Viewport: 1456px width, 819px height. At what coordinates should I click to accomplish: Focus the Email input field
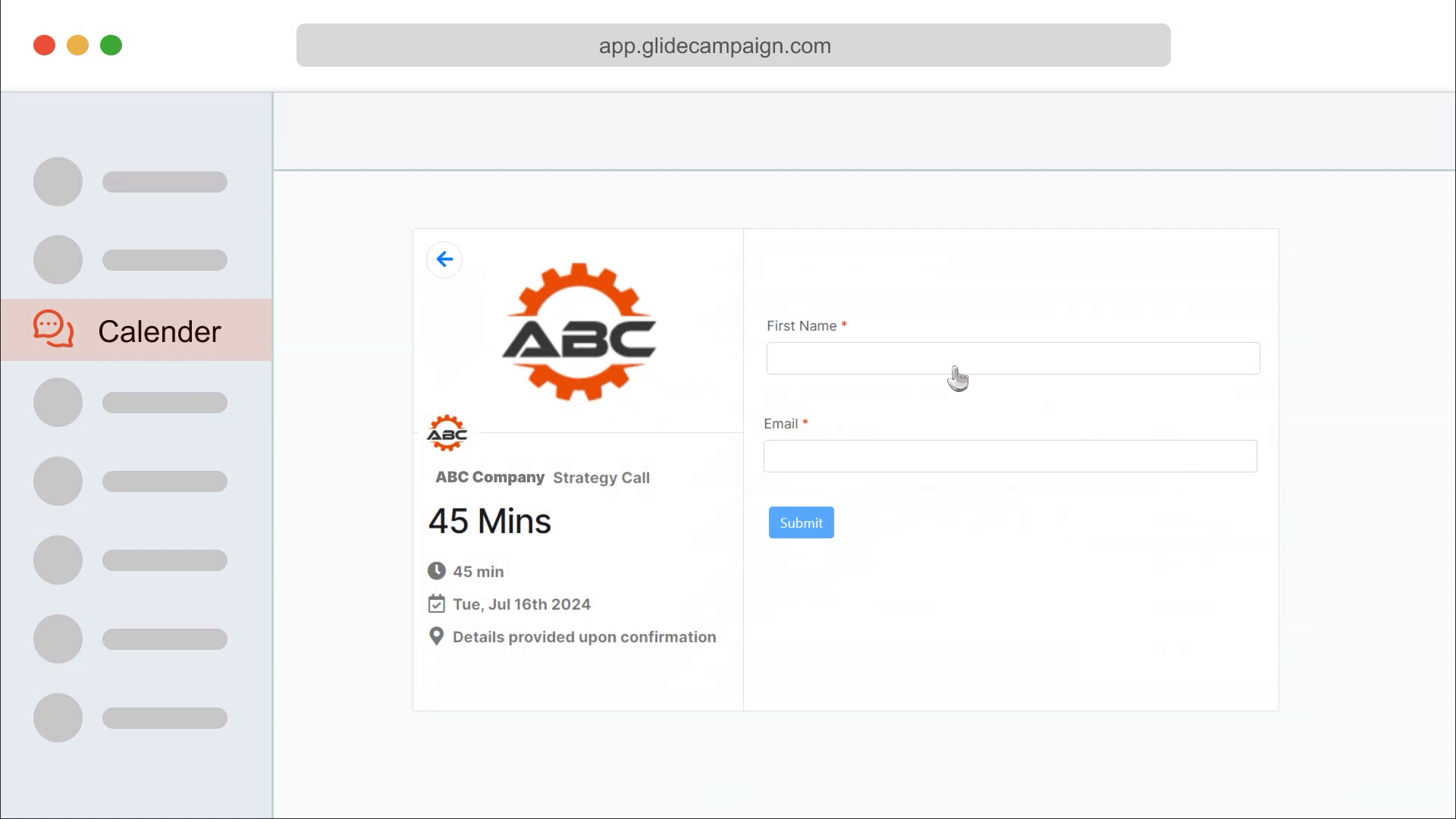click(1009, 456)
